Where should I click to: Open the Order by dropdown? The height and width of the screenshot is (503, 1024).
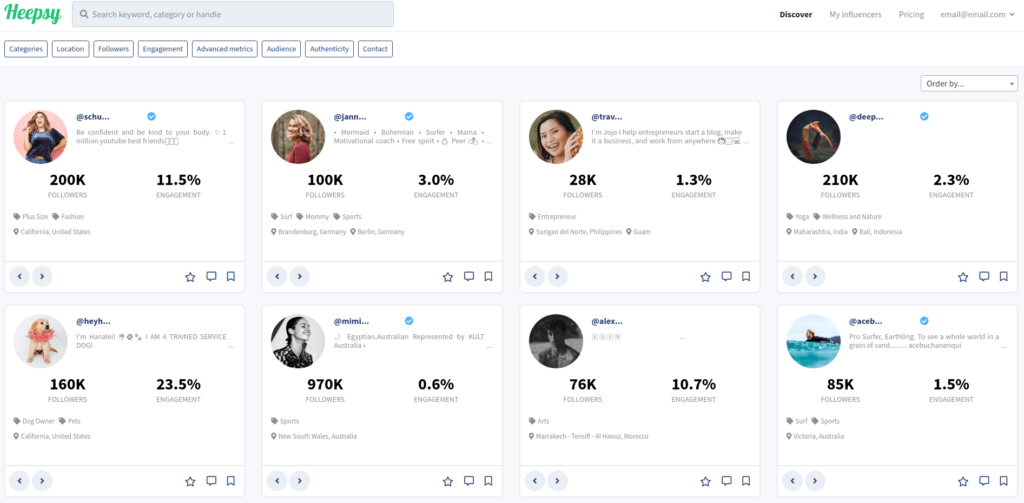[968, 83]
